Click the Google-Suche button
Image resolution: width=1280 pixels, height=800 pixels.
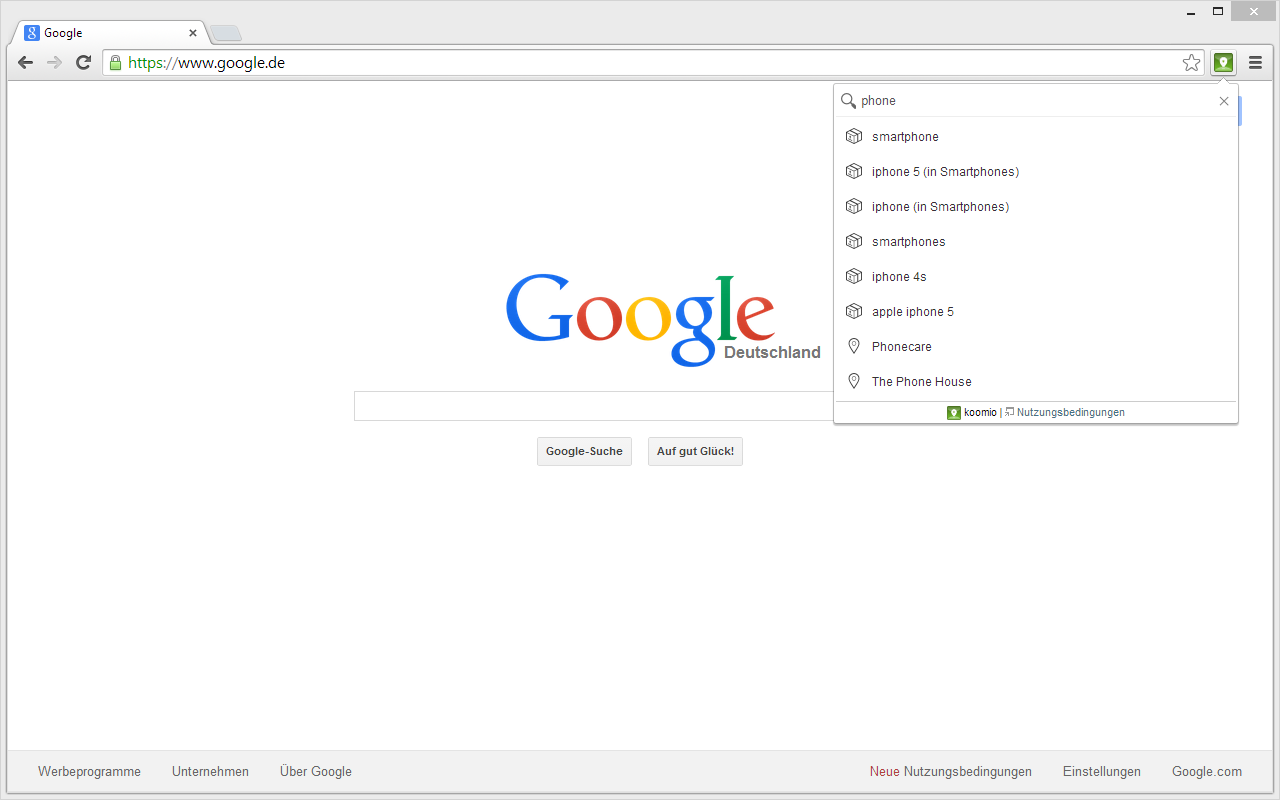tap(584, 451)
